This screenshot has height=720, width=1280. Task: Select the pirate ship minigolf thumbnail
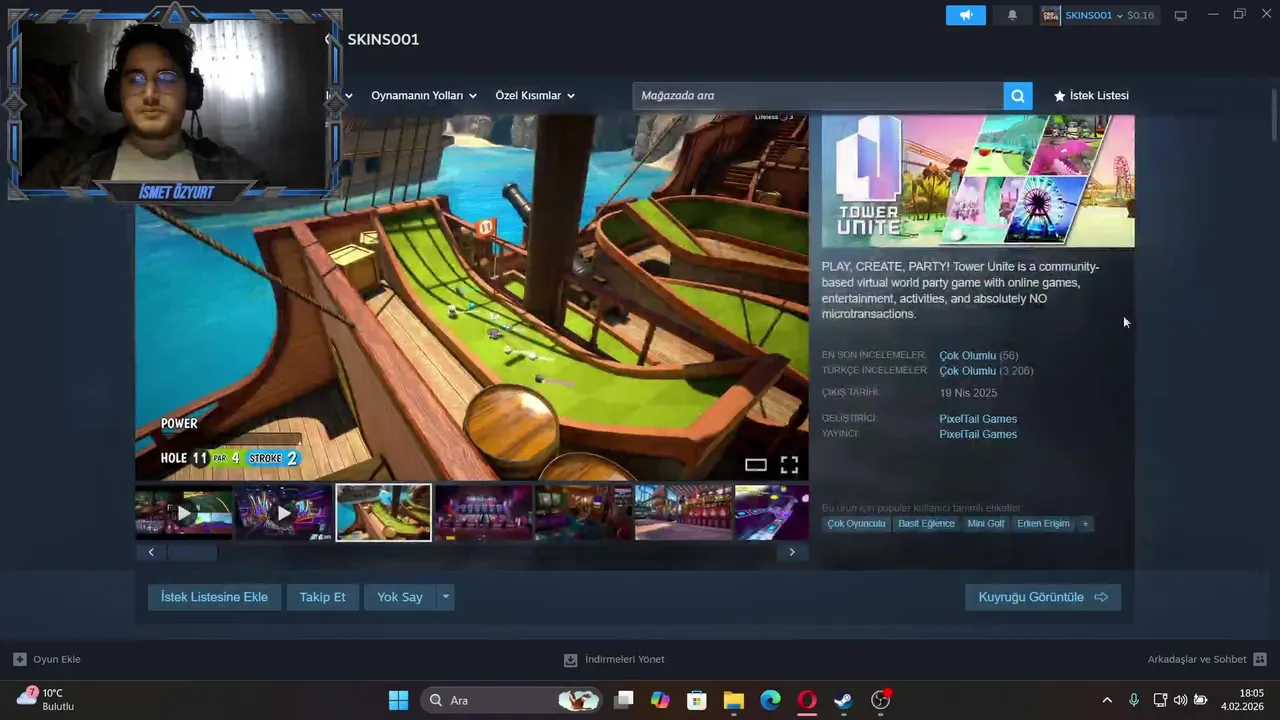[384, 513]
